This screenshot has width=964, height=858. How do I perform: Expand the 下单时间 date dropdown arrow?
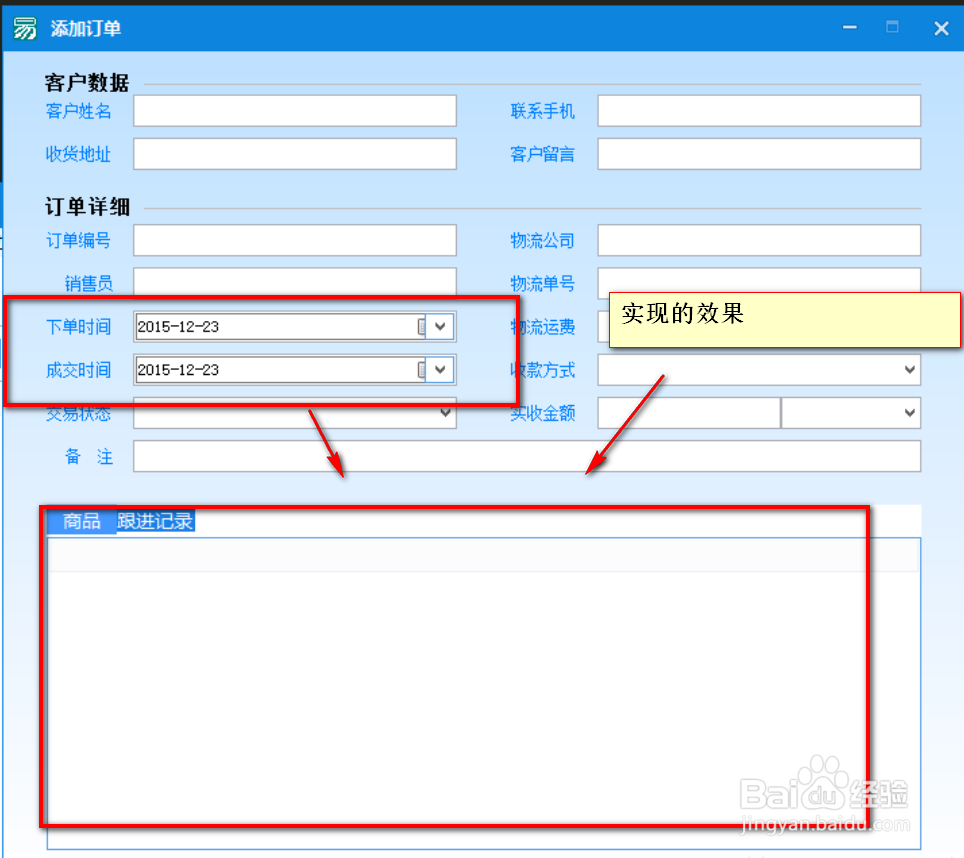pos(440,326)
